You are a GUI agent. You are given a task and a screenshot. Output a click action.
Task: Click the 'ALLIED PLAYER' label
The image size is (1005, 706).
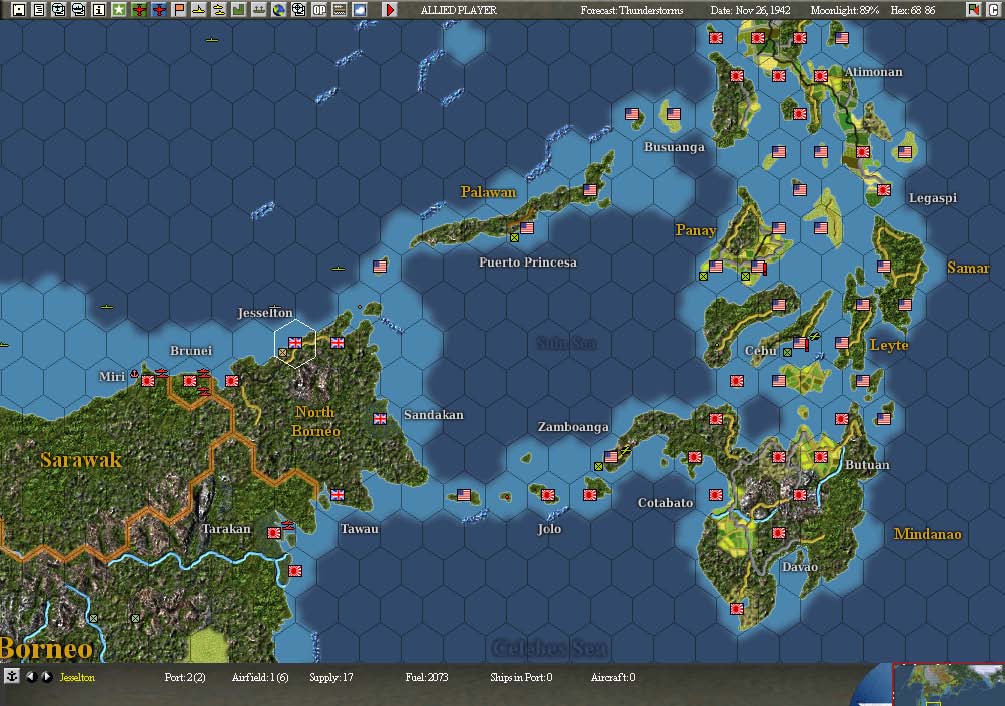click(x=458, y=10)
